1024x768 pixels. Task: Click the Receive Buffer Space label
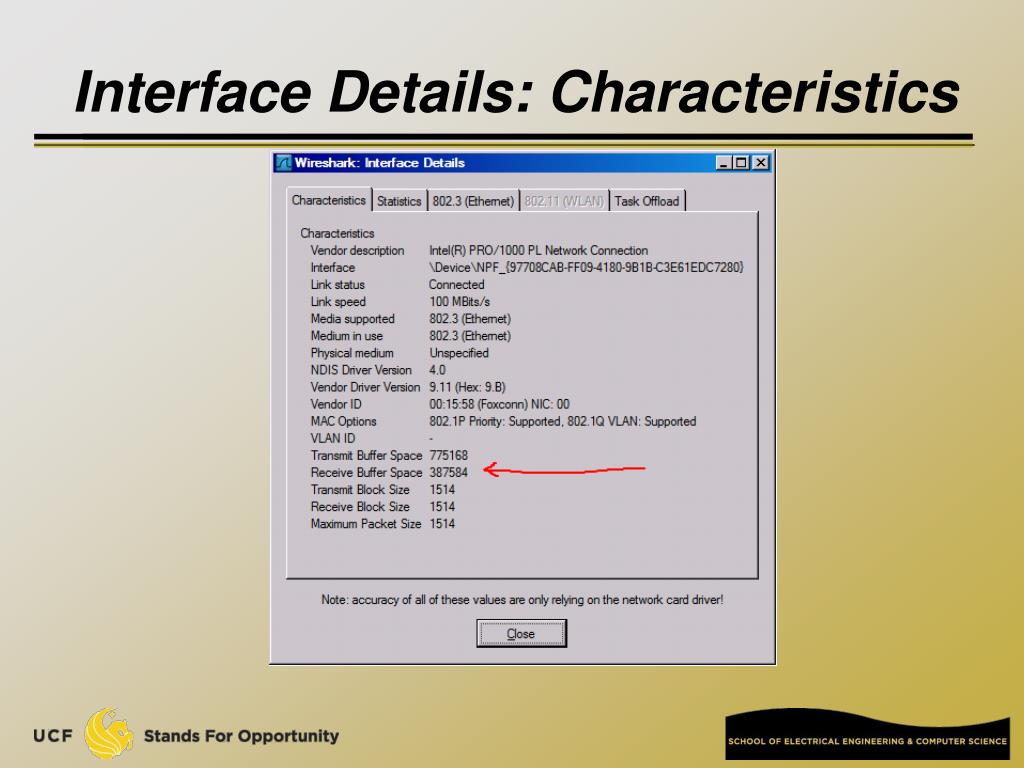click(x=366, y=472)
